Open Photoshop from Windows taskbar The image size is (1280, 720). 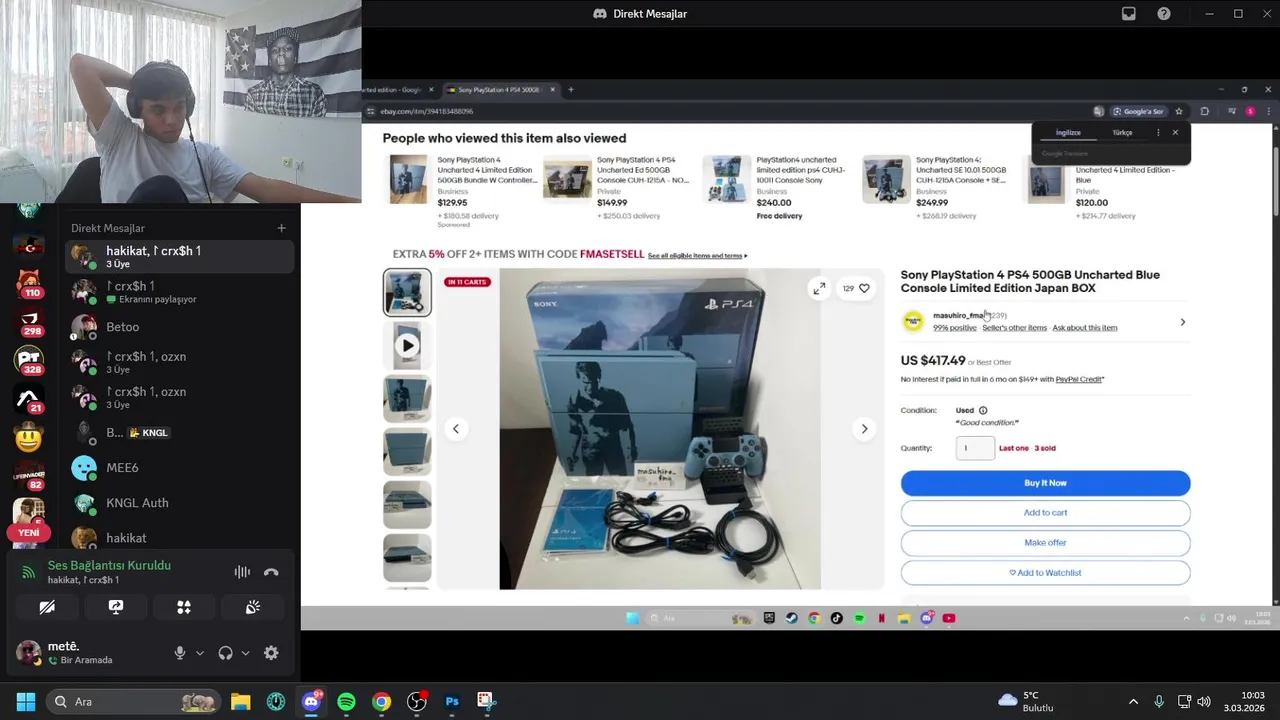coord(452,702)
